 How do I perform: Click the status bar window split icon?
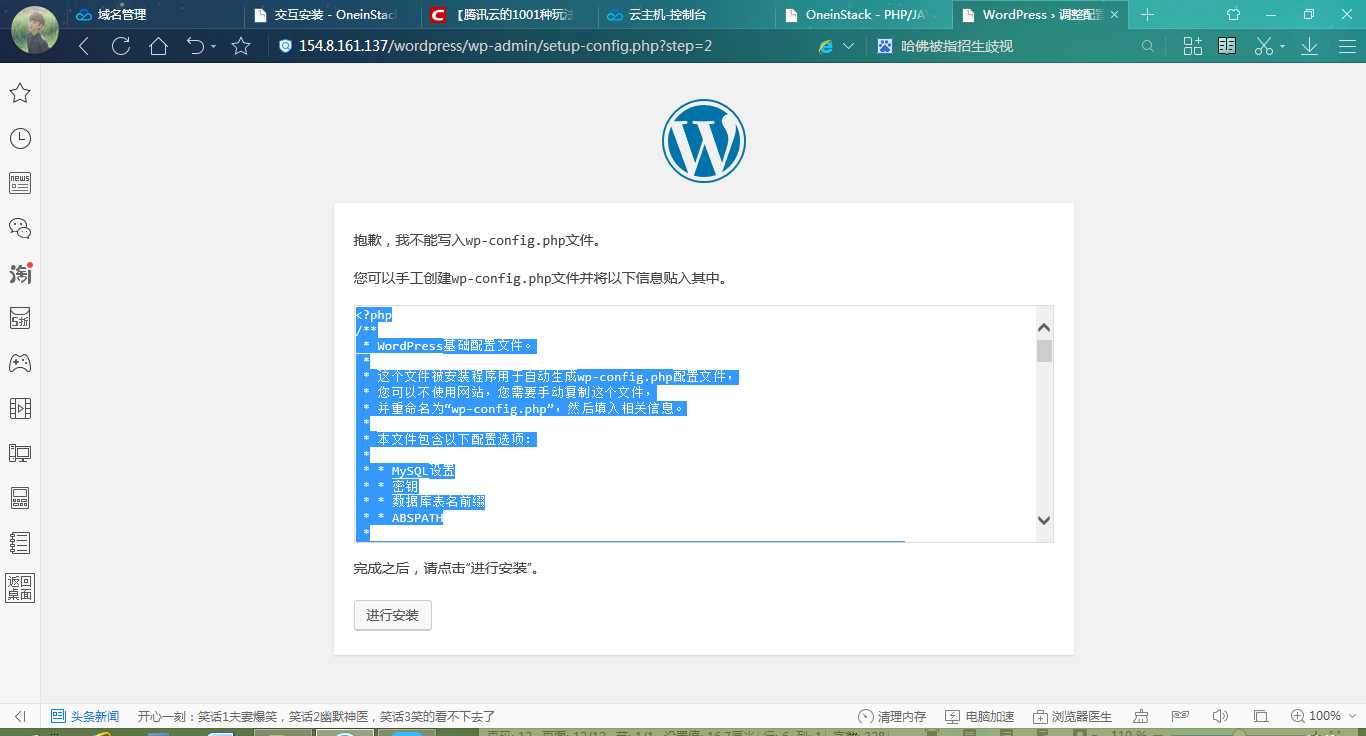(x=1261, y=716)
